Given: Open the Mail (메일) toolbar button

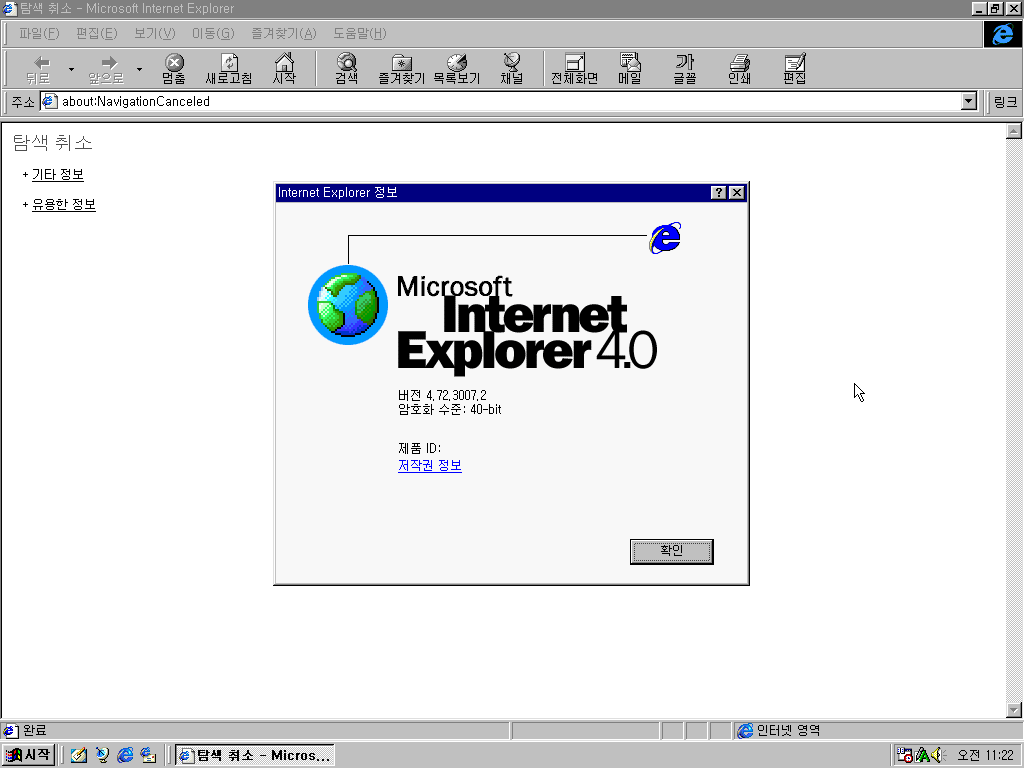Looking at the screenshot, I should (x=630, y=69).
